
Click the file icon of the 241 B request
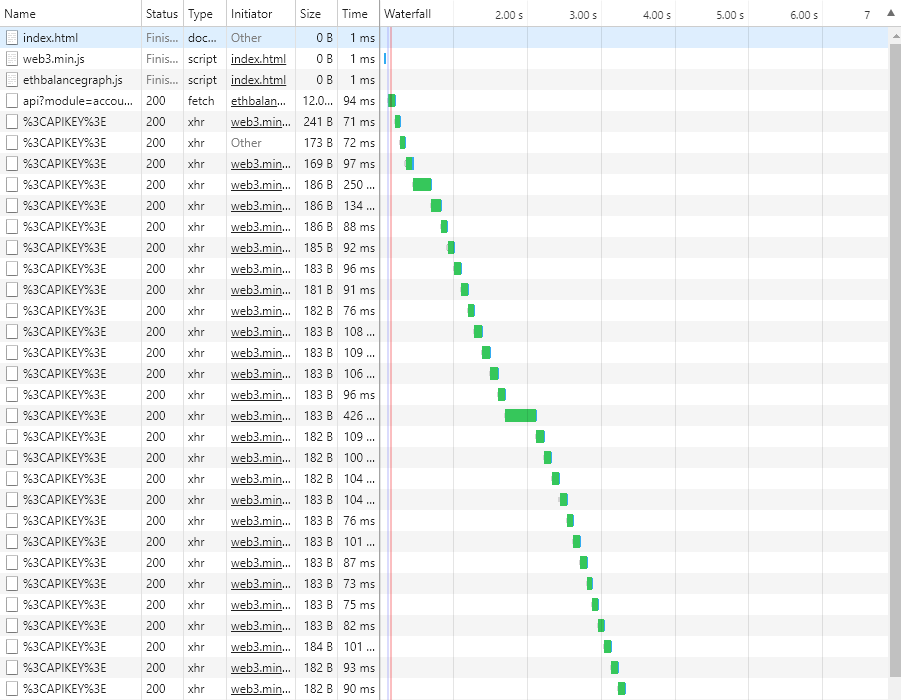coord(11,122)
